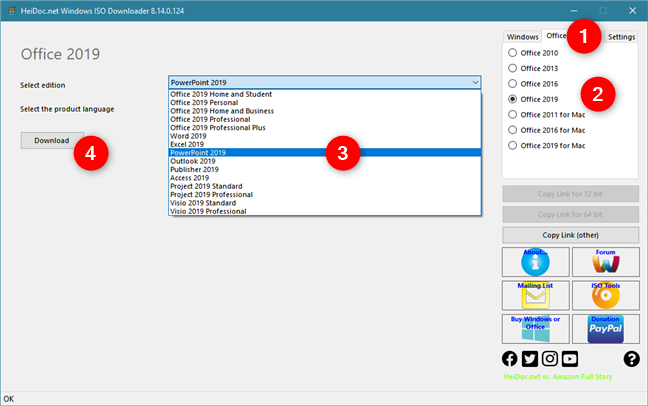Collapse the Select edition dropdown arrow

(x=475, y=82)
